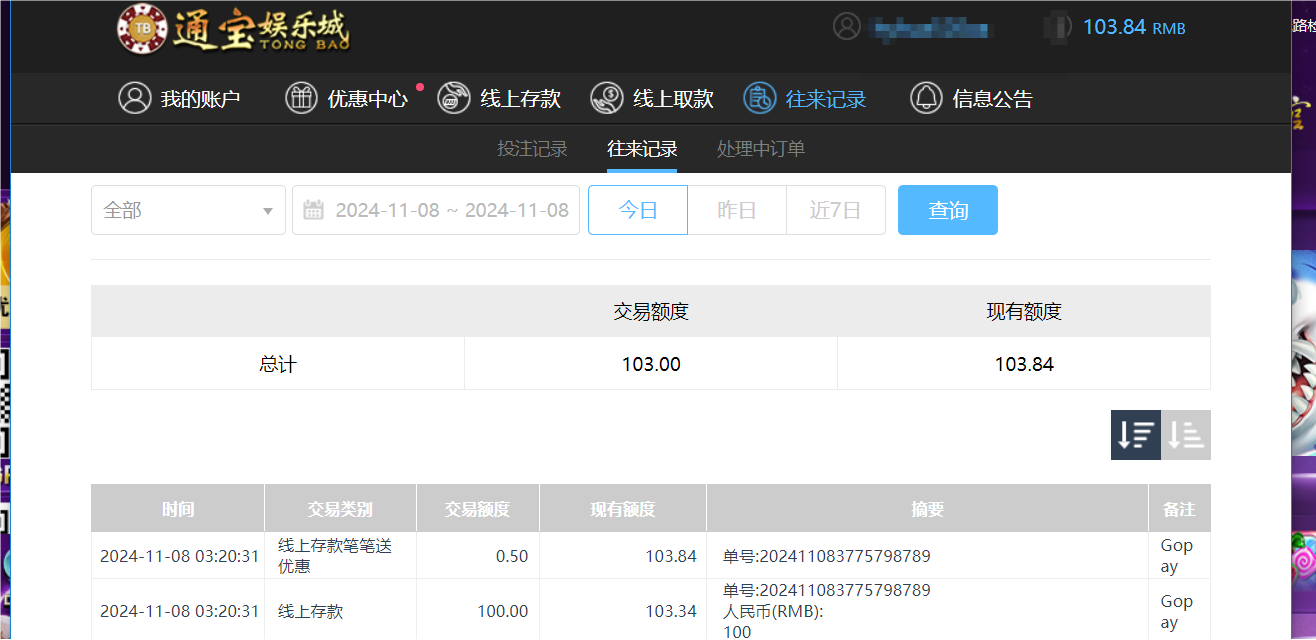Viewport: 1316px width, 640px height.
Task: Click the calendar icon in the date picker
Action: (313, 210)
